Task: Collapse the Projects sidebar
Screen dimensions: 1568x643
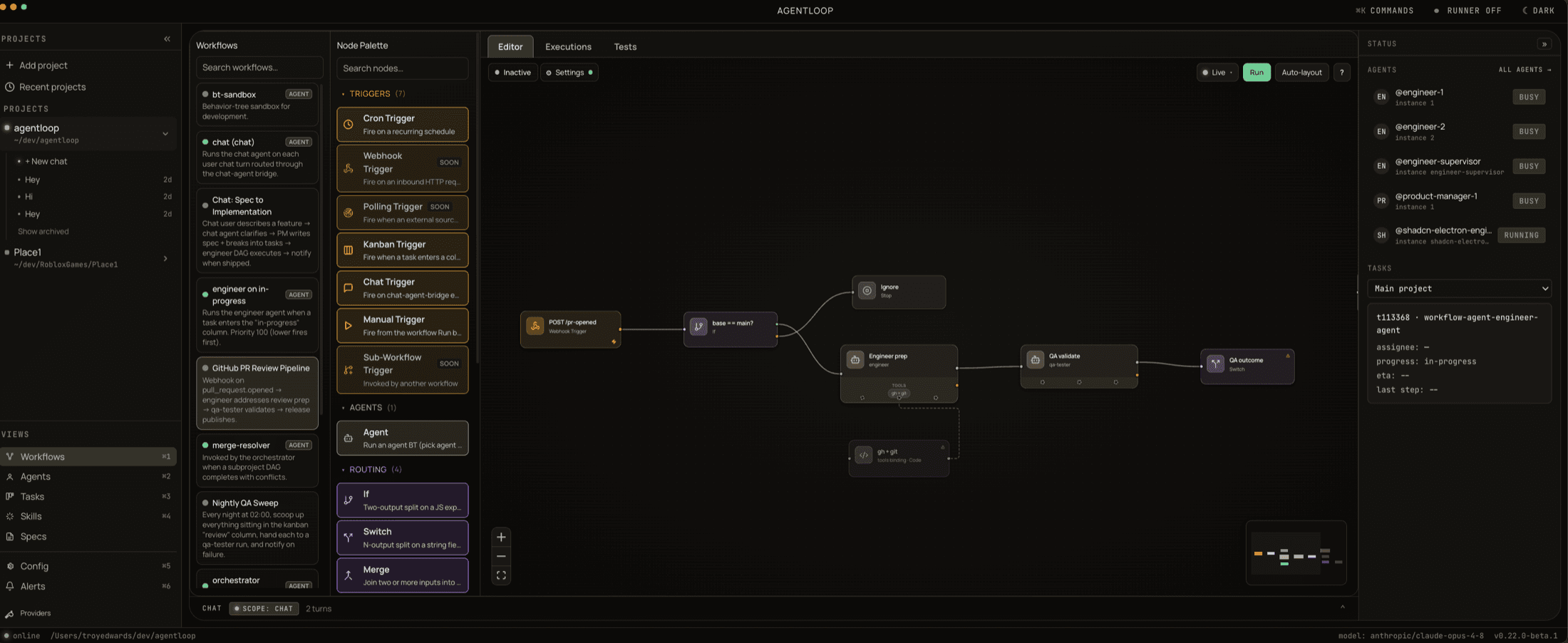Action: tap(167, 39)
